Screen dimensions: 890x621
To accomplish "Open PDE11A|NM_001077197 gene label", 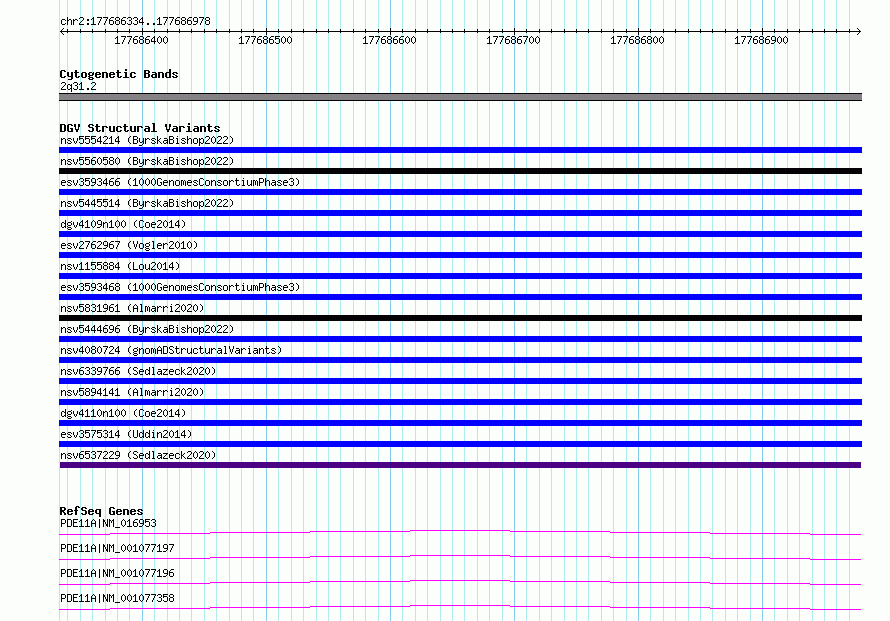I will 117,548.
